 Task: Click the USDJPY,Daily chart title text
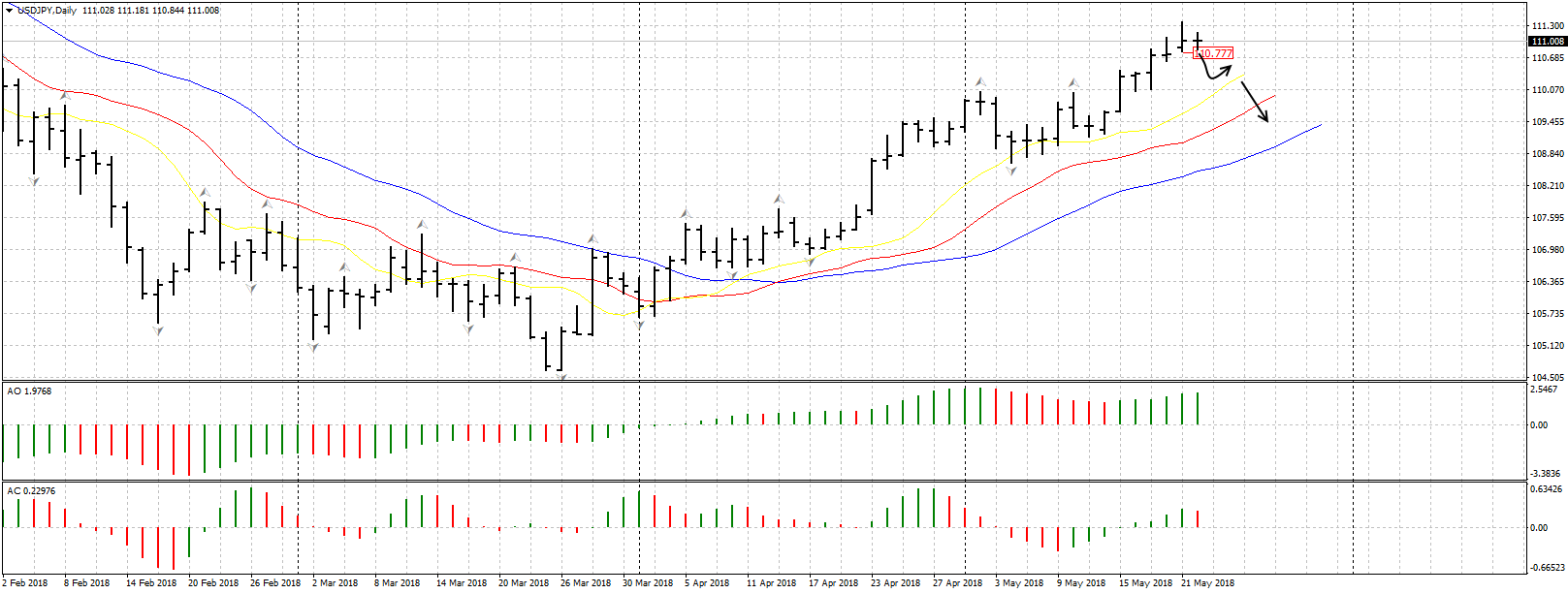tap(48, 10)
